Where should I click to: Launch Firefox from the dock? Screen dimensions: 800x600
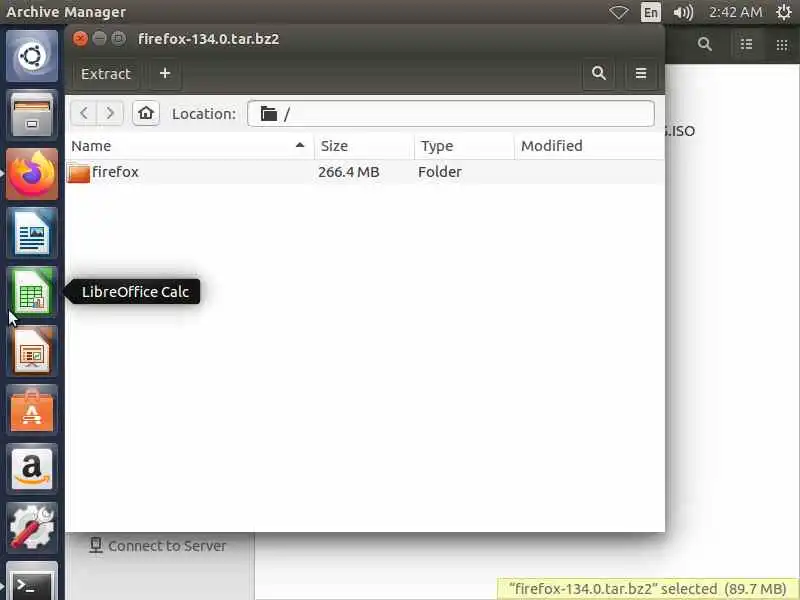pos(32,174)
